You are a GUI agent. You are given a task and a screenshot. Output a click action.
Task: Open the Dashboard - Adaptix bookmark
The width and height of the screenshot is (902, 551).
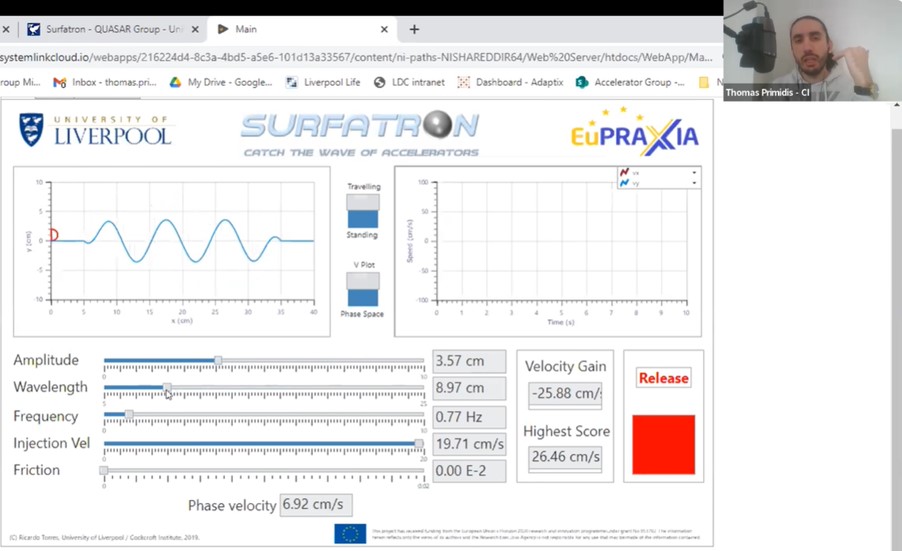tap(510, 82)
